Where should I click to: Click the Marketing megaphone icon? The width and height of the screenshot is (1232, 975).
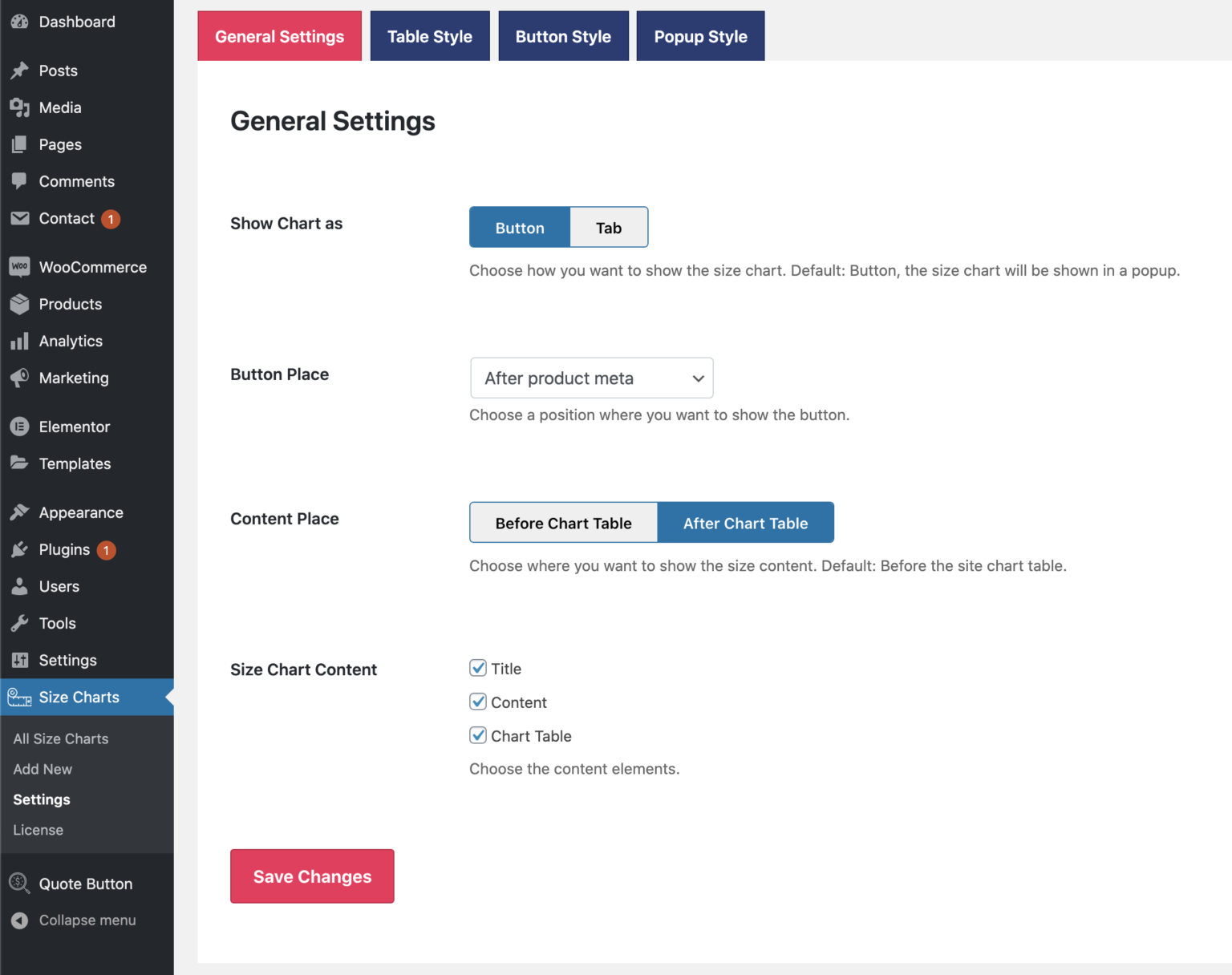19,378
